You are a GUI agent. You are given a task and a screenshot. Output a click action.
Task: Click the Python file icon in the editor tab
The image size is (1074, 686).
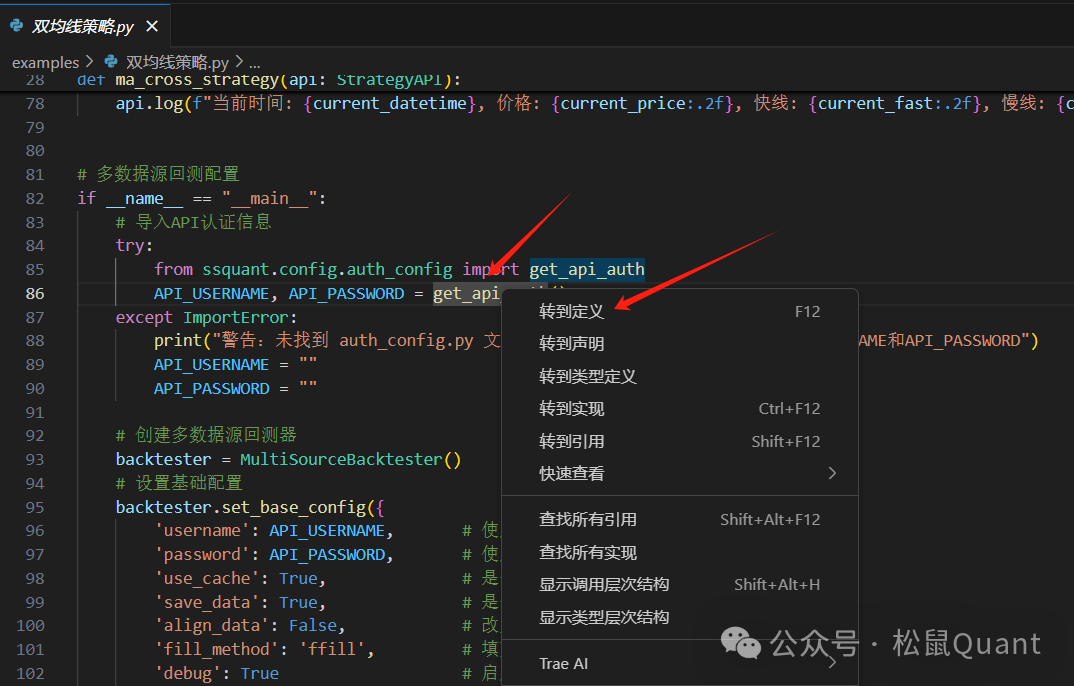pyautogui.click(x=17, y=27)
